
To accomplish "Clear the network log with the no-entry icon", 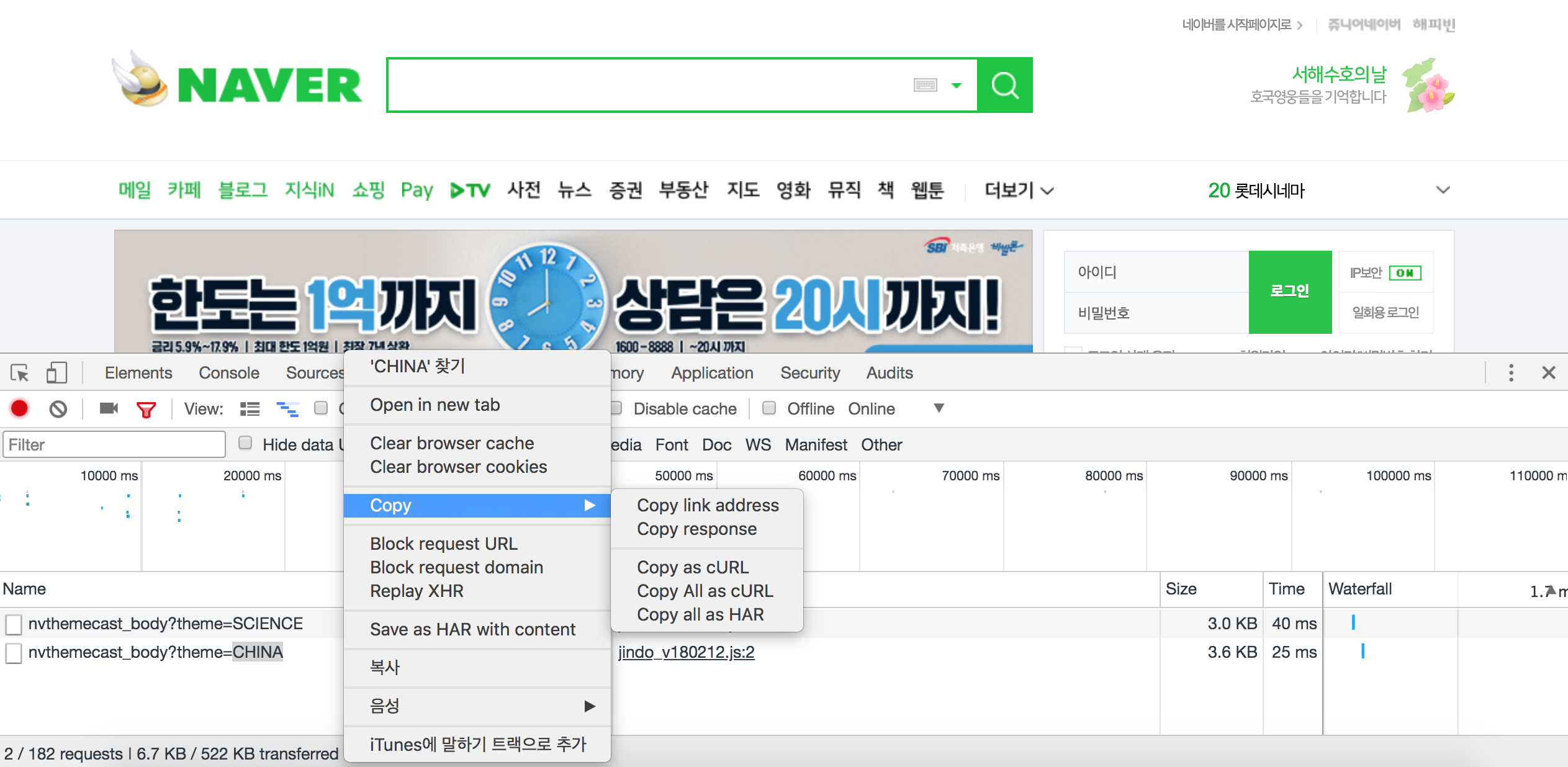I will (56, 408).
